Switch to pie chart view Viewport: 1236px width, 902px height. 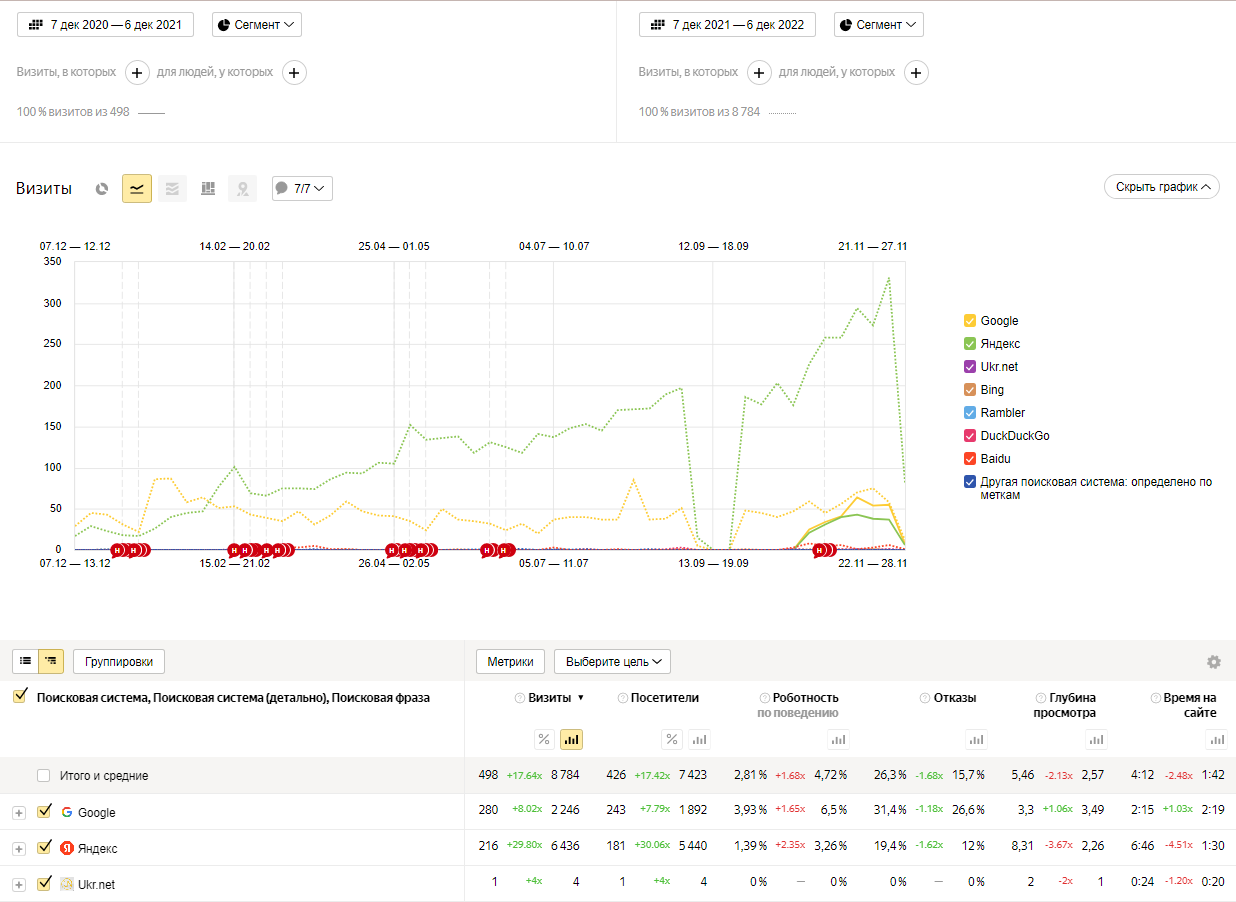point(101,188)
